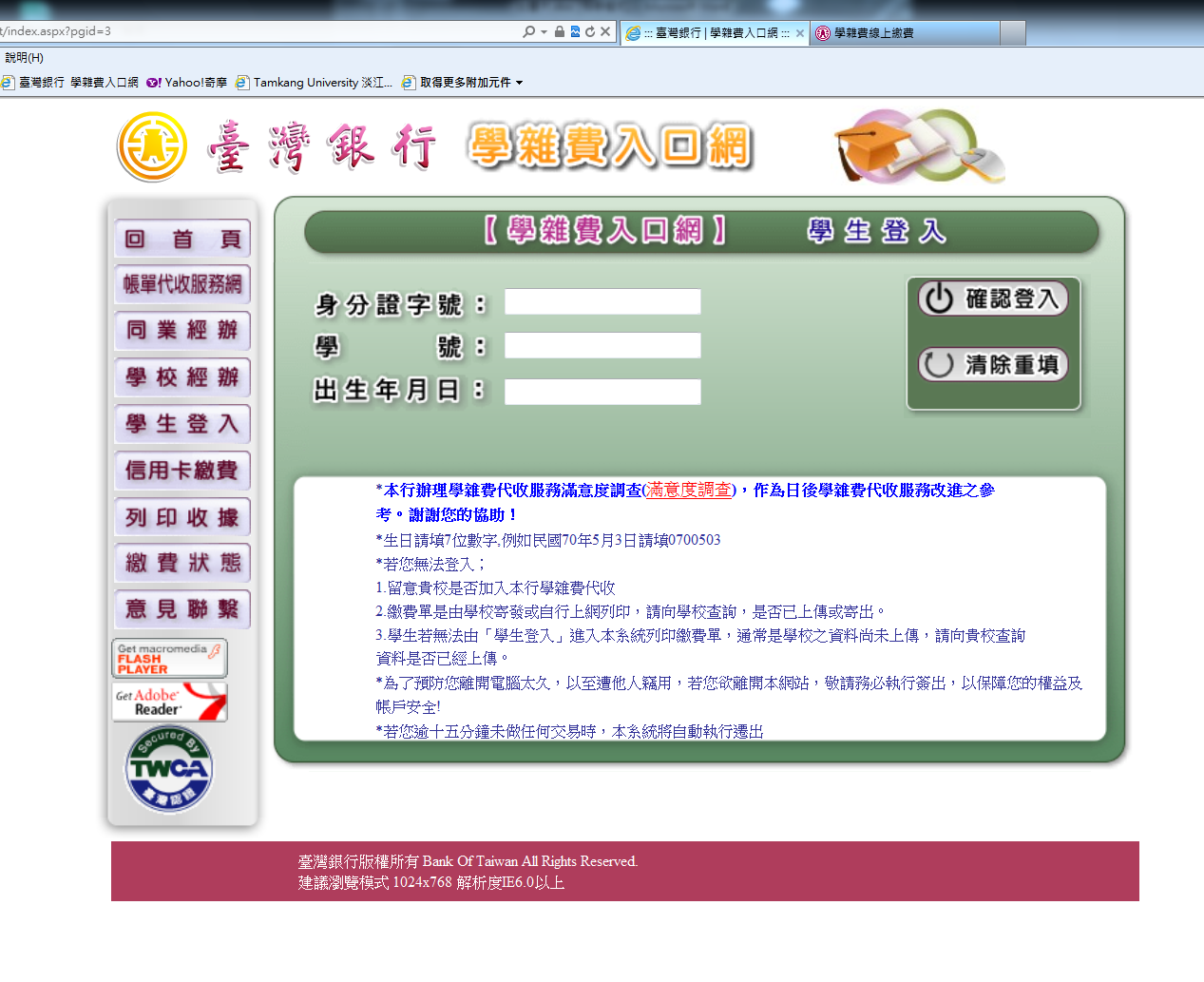Focus the 出生年月日 input field

pyautogui.click(x=602, y=392)
